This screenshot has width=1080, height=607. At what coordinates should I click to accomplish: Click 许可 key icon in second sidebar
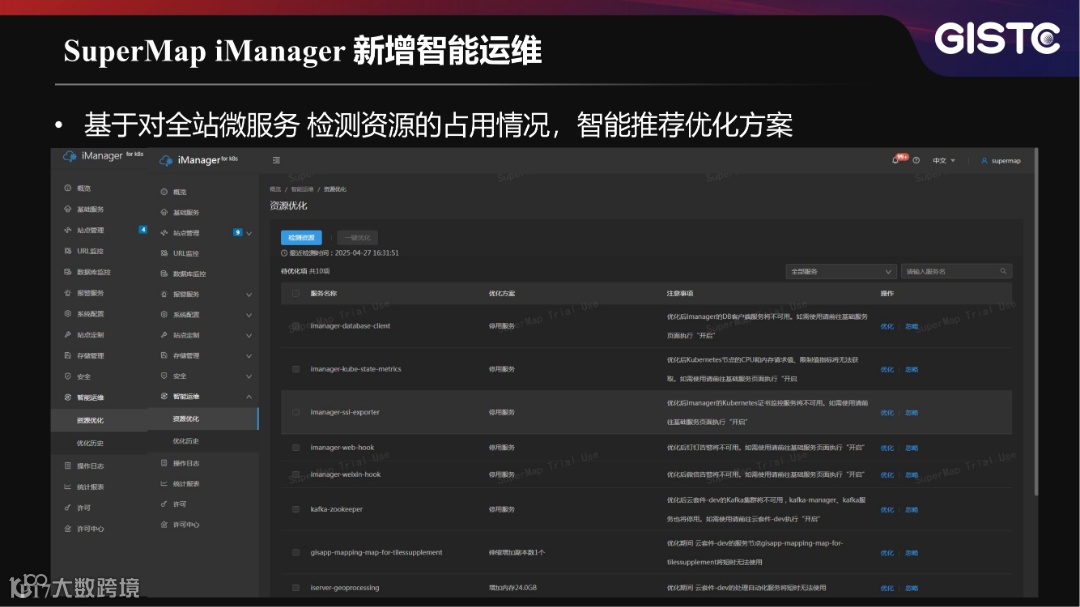[x=164, y=504]
